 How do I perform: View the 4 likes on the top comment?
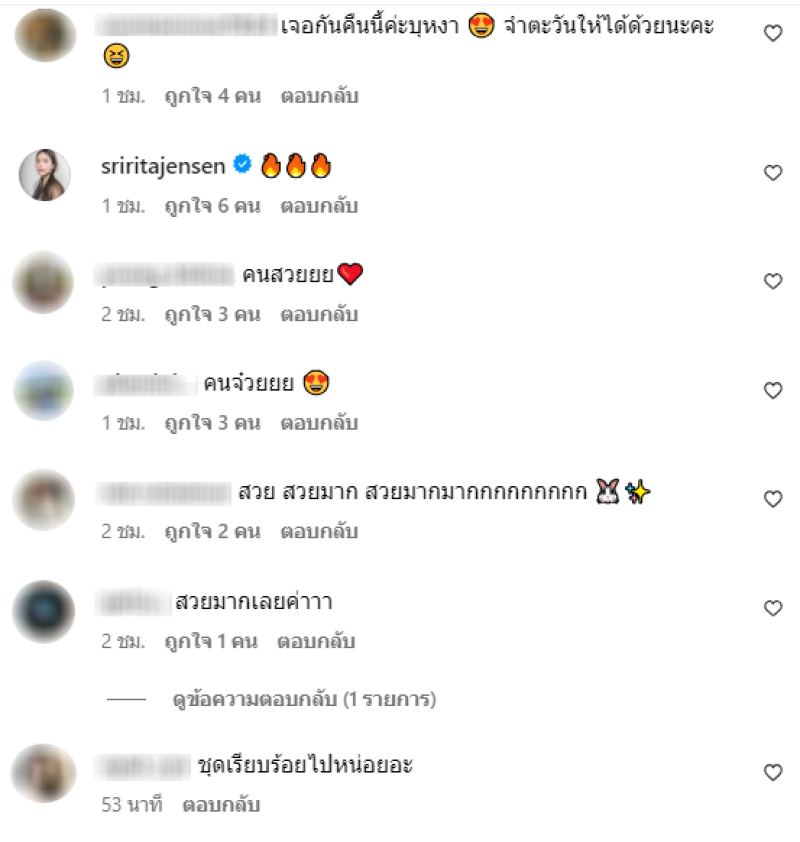coord(213,96)
